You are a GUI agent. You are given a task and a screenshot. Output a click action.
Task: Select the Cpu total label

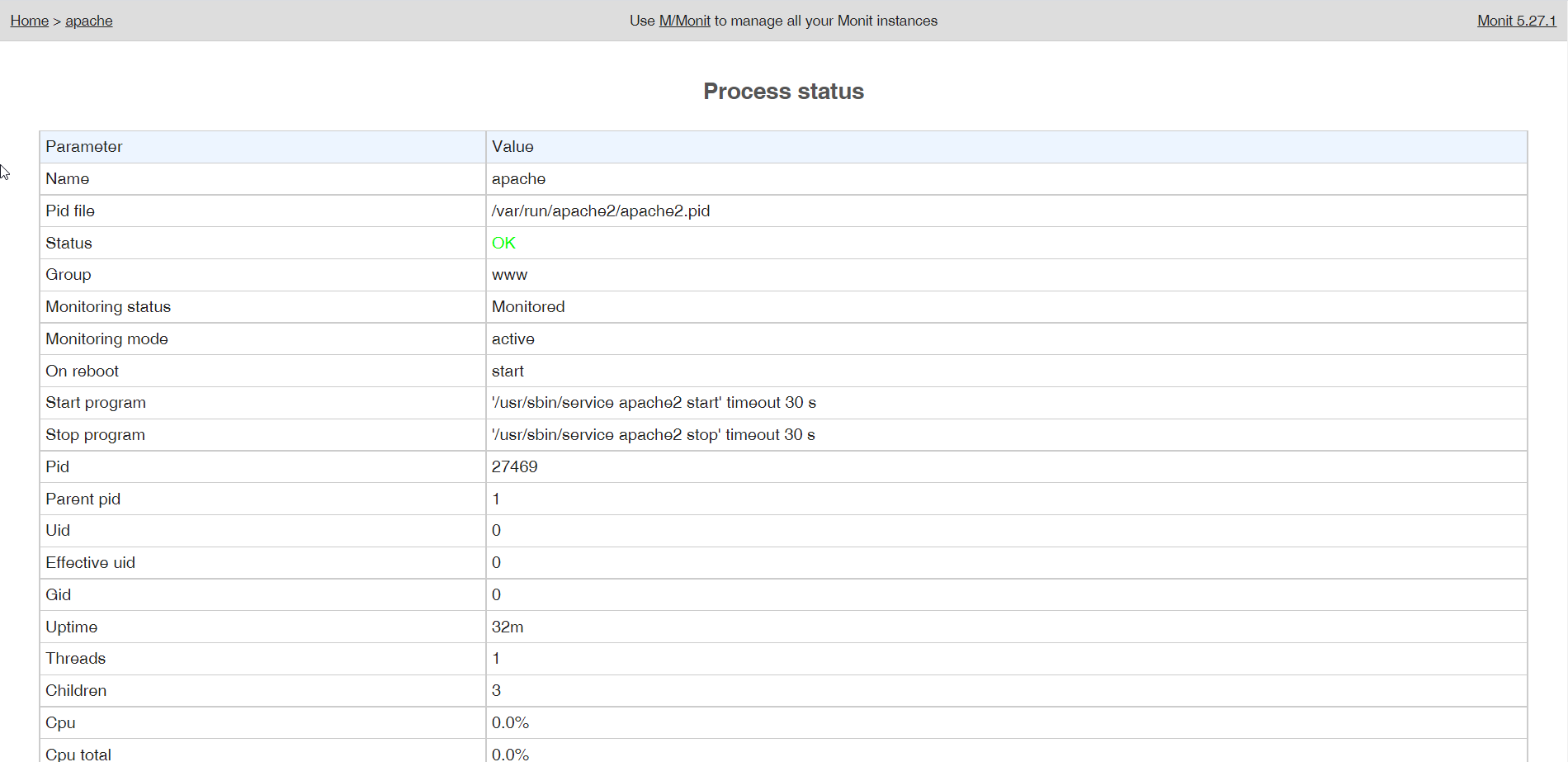(x=78, y=754)
